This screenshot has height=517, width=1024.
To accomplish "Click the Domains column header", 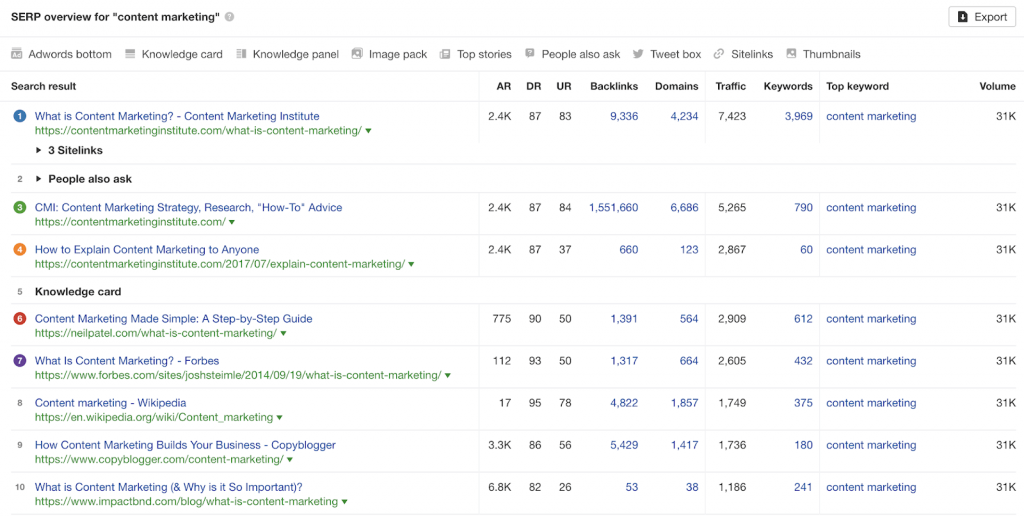I will pyautogui.click(x=677, y=86).
